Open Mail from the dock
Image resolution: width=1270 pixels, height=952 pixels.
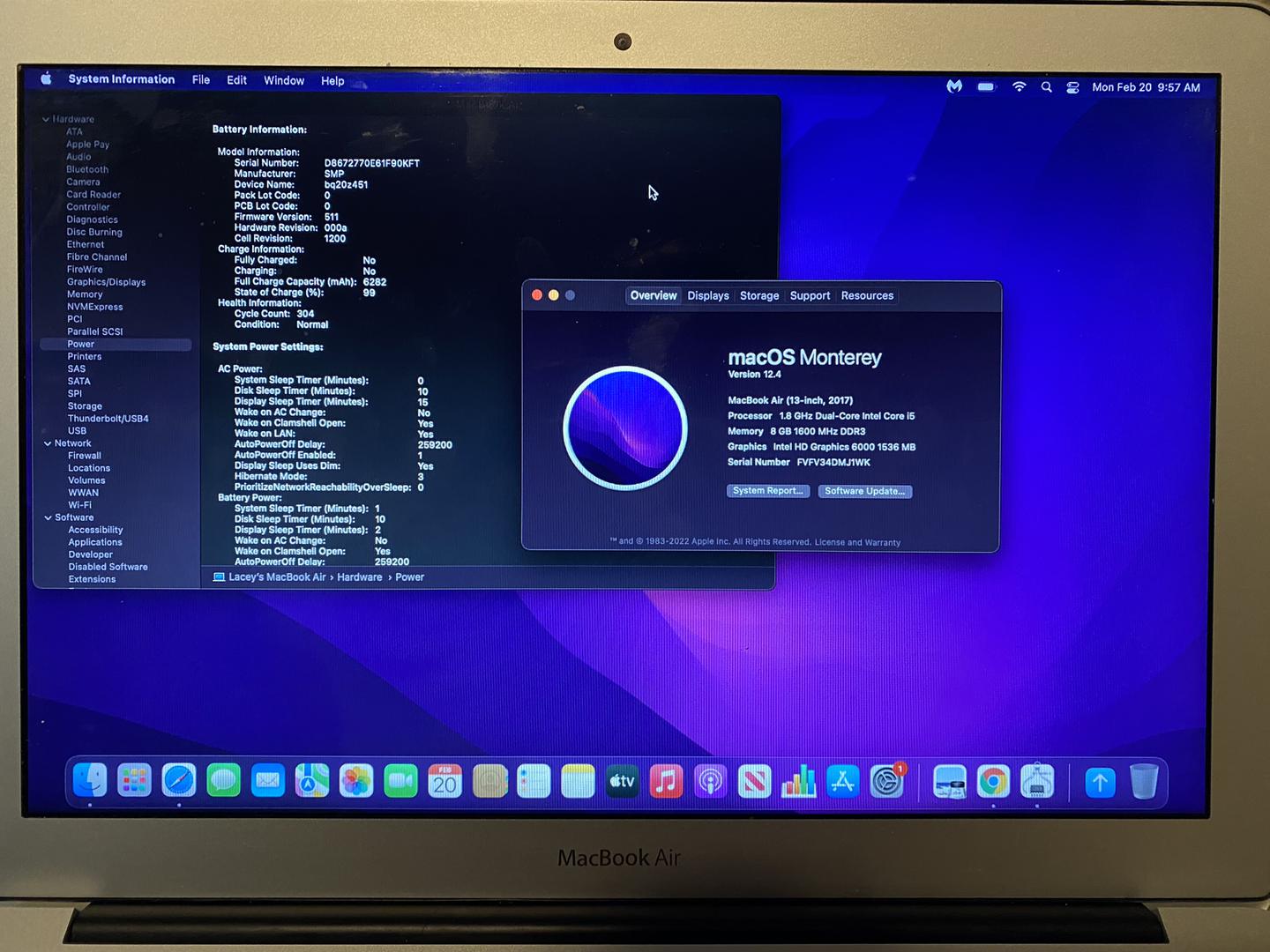tap(268, 780)
